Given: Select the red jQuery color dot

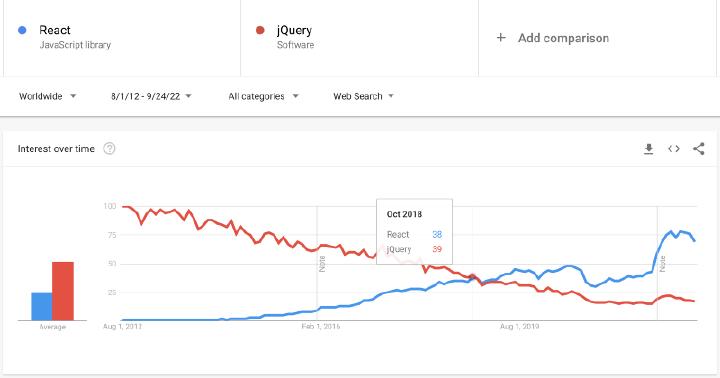Looking at the screenshot, I should coord(260,30).
